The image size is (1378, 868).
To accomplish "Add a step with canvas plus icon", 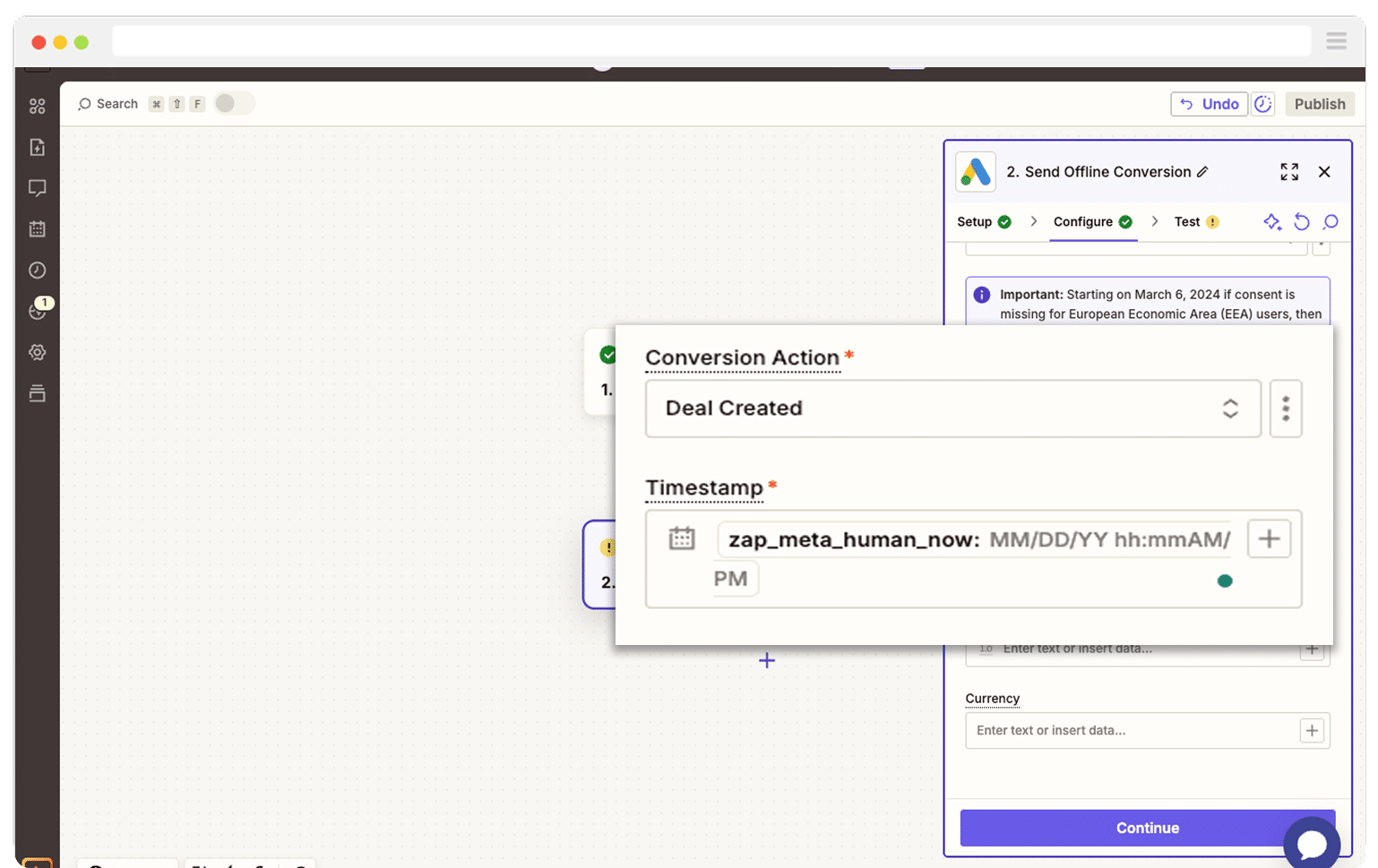I will tap(767, 661).
